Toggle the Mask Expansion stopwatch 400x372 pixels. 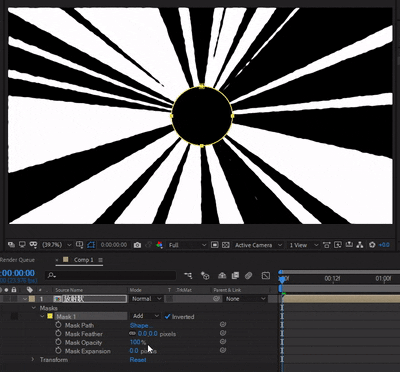59,351
